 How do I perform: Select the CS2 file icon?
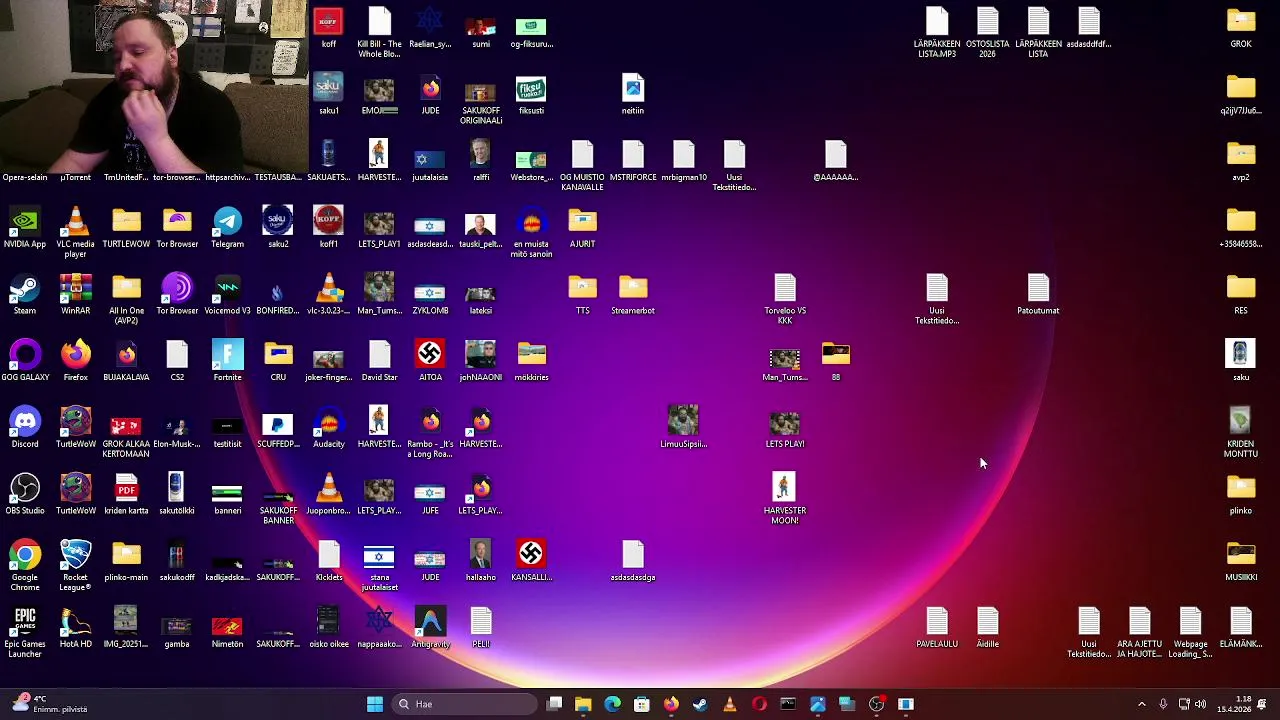[177, 361]
